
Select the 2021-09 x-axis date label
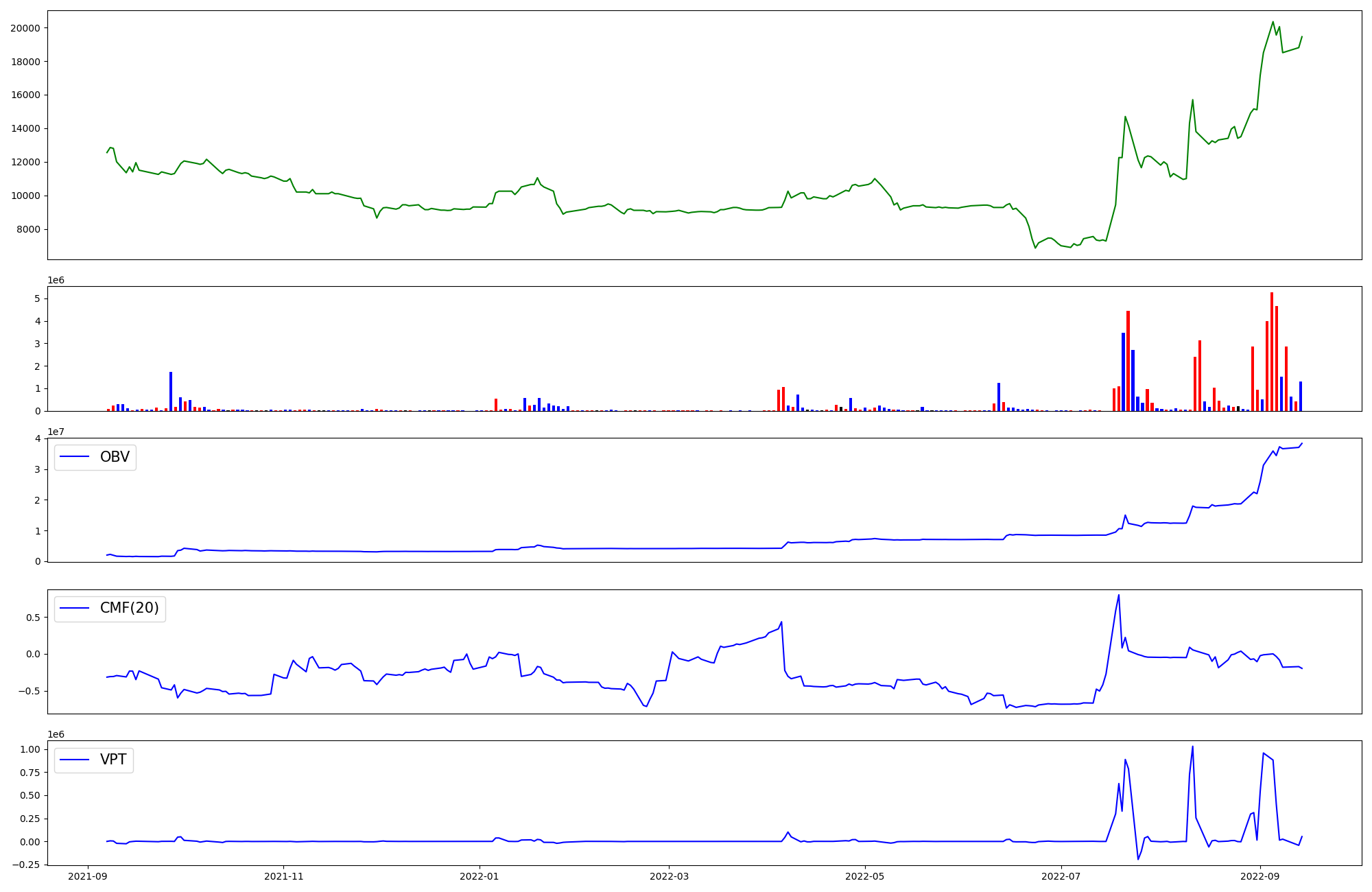click(x=87, y=876)
